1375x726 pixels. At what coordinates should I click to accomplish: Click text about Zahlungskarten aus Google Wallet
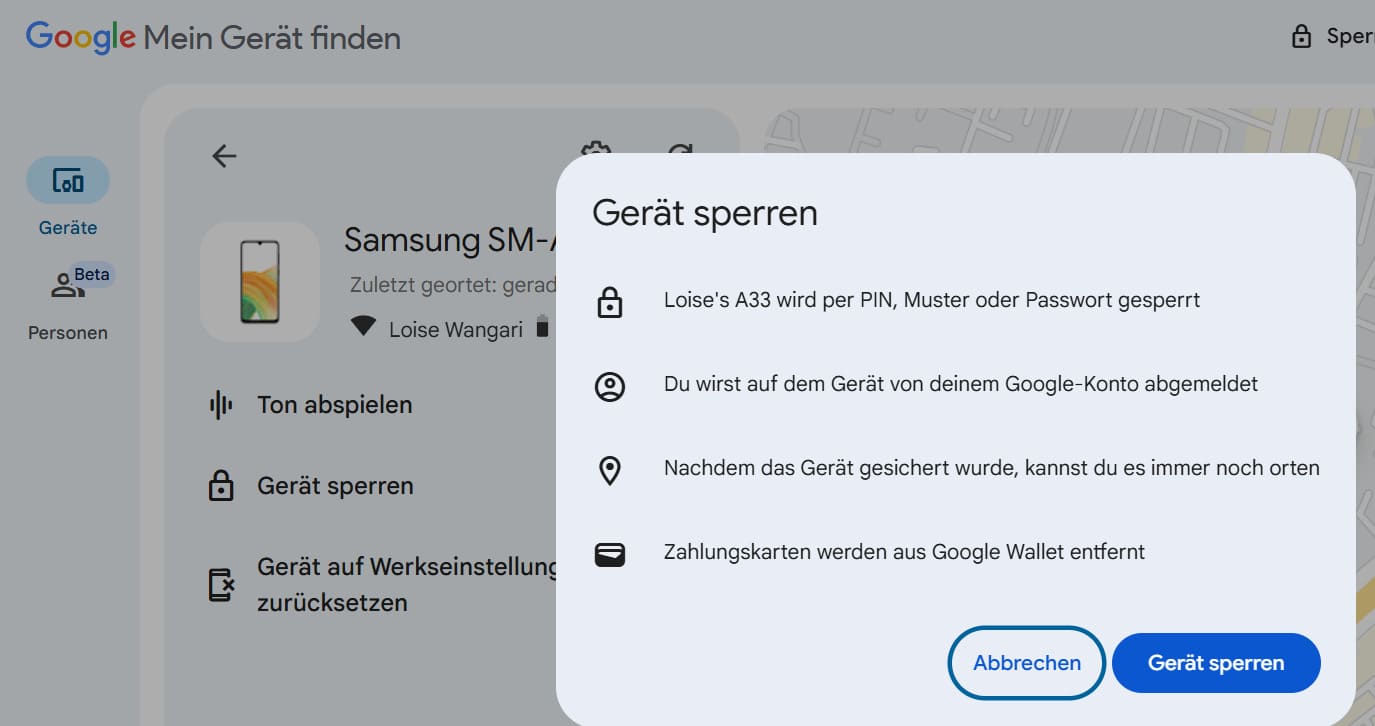pos(904,552)
